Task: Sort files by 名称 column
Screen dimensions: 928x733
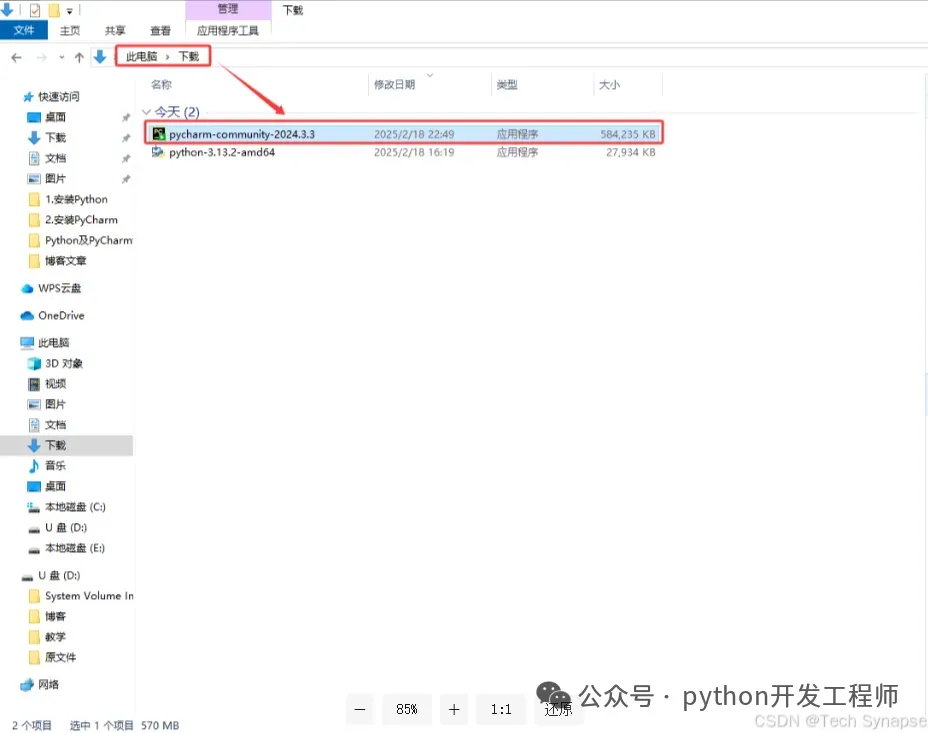Action: pyautogui.click(x=162, y=85)
